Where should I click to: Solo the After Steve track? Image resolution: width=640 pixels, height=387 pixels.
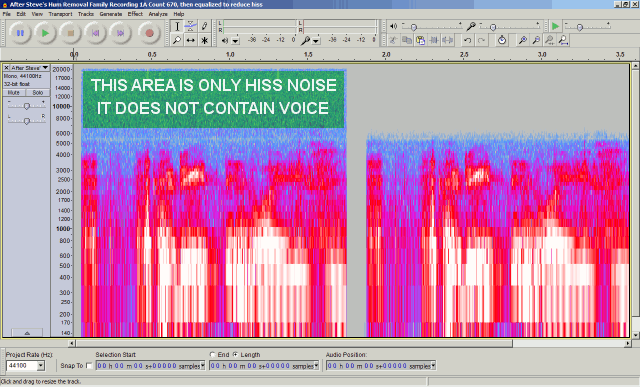click(x=38, y=93)
